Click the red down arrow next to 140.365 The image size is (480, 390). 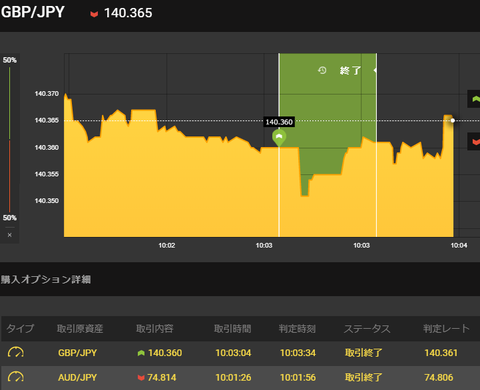[94, 14]
